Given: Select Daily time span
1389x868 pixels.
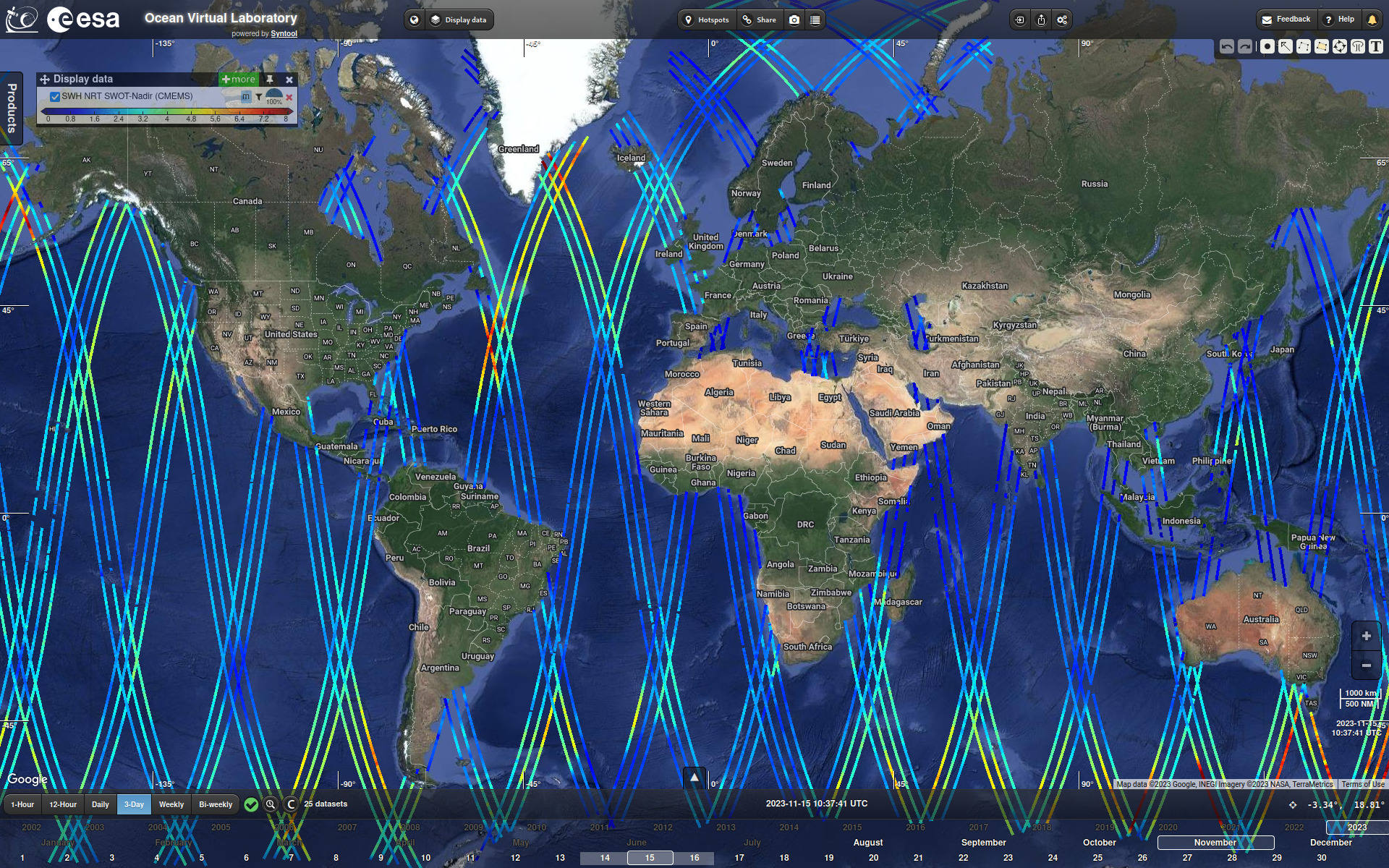Looking at the screenshot, I should (101, 804).
